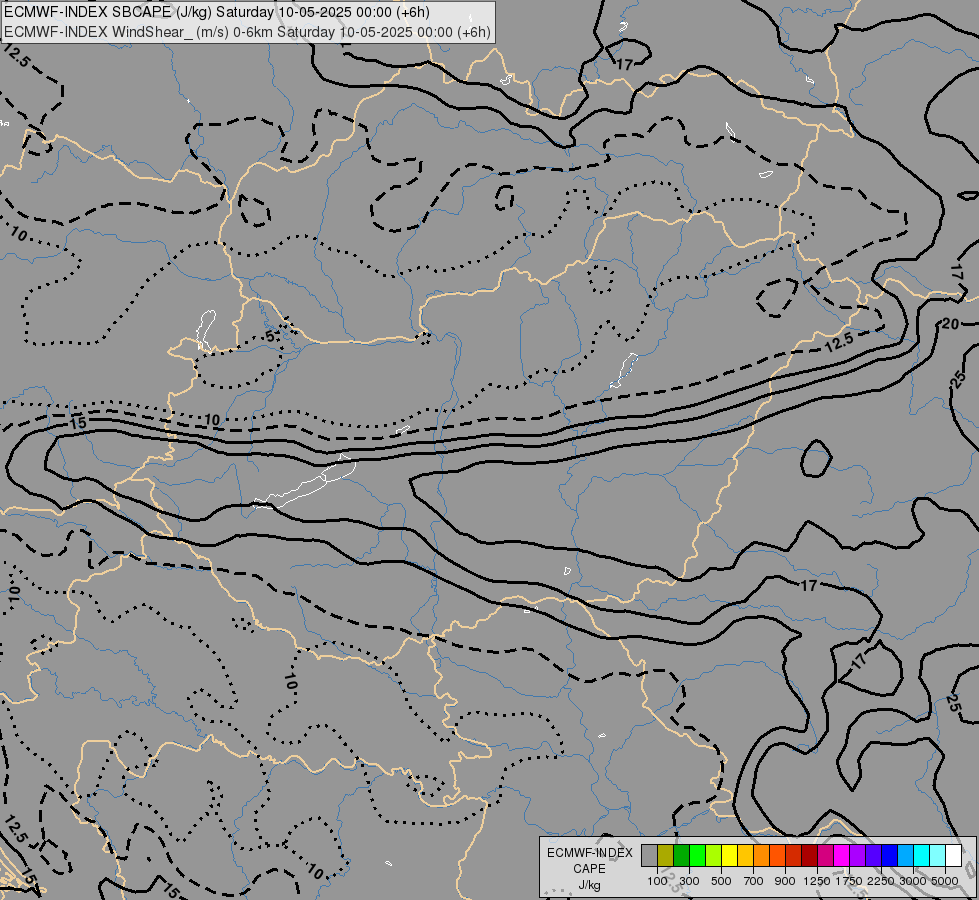The height and width of the screenshot is (900, 979).
Task: Click legend value 5000
Action: [945, 881]
